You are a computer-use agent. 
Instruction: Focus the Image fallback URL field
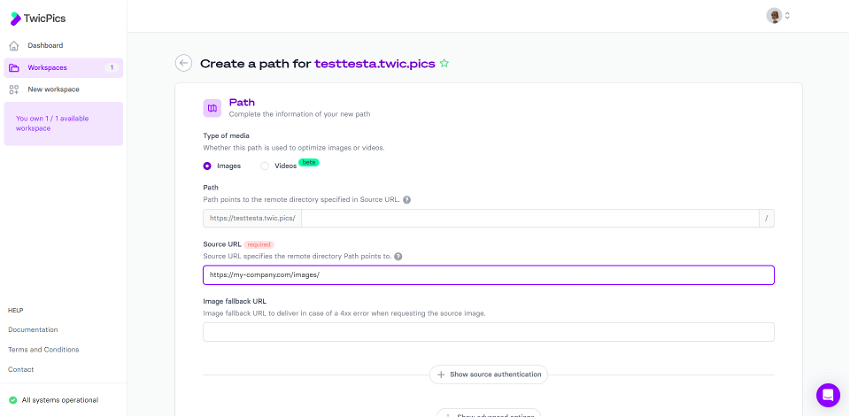(x=488, y=332)
